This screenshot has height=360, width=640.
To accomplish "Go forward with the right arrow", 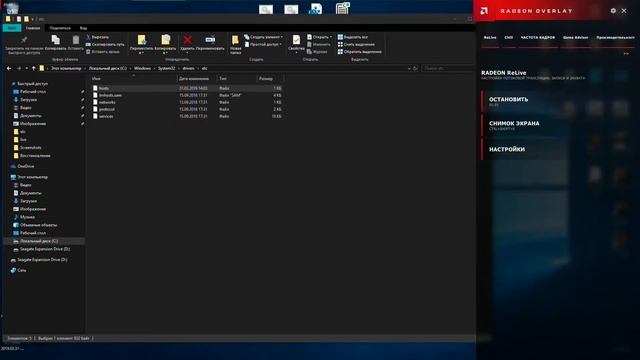I will 19,69.
